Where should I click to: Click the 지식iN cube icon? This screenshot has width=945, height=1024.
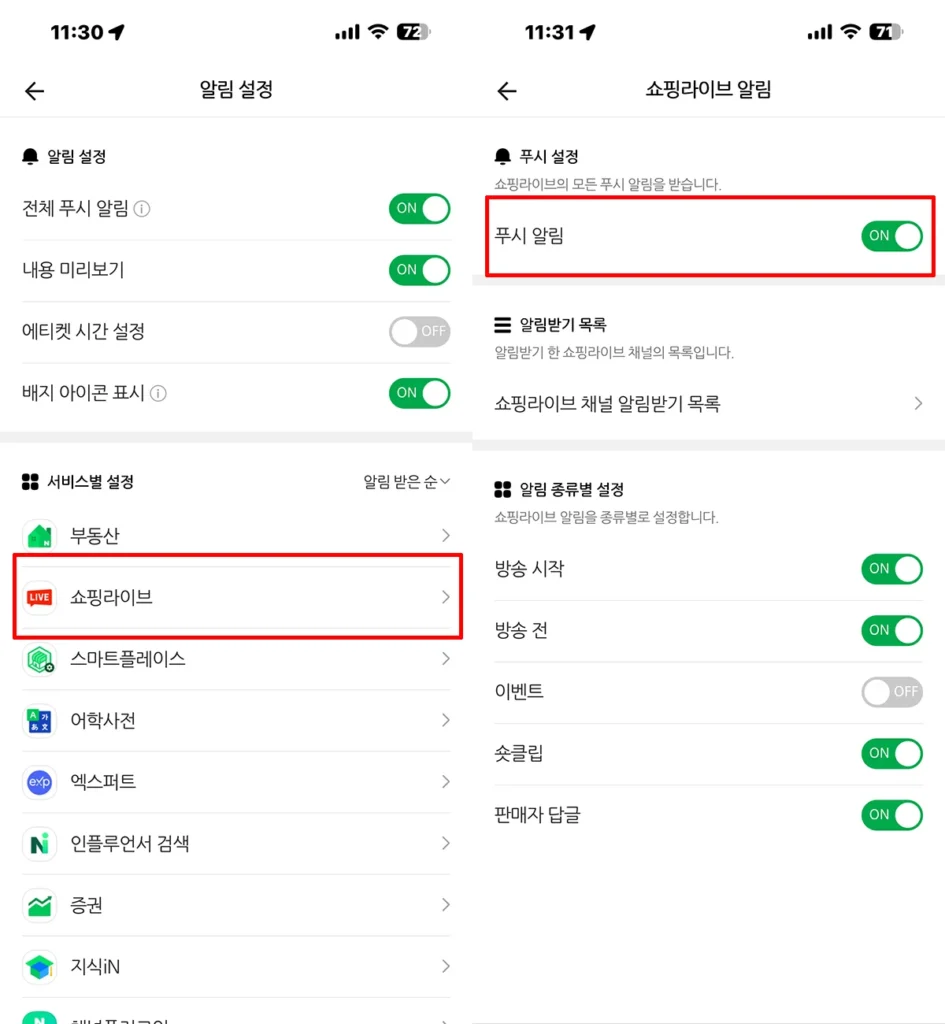41,966
